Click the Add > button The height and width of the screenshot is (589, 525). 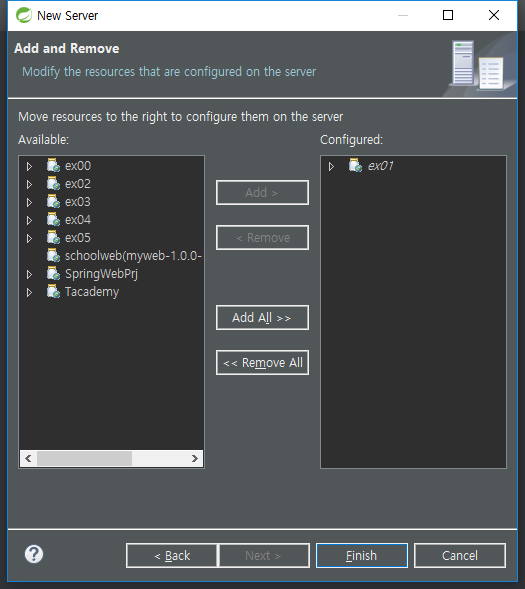click(262, 193)
